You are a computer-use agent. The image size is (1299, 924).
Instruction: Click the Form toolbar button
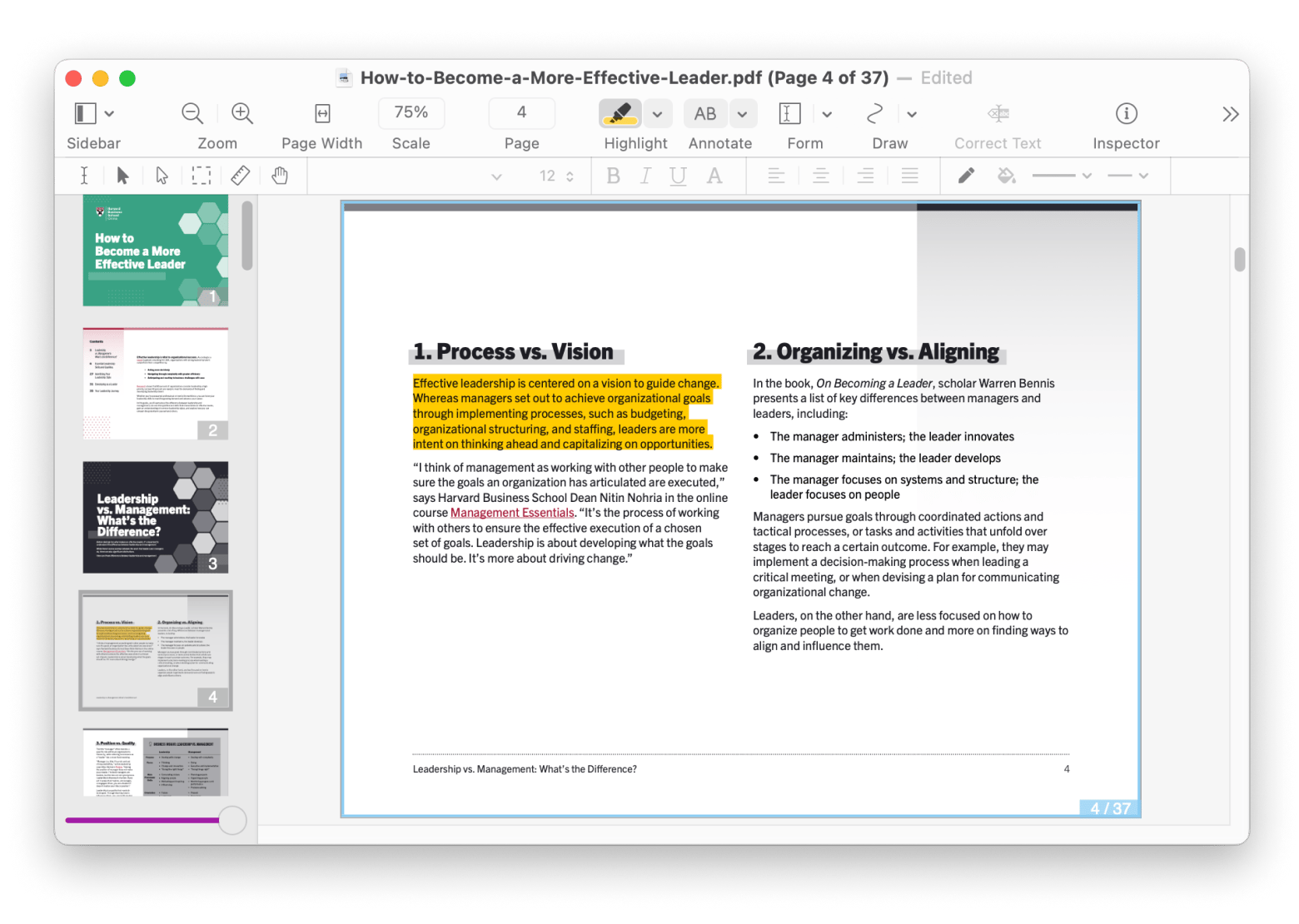789,113
